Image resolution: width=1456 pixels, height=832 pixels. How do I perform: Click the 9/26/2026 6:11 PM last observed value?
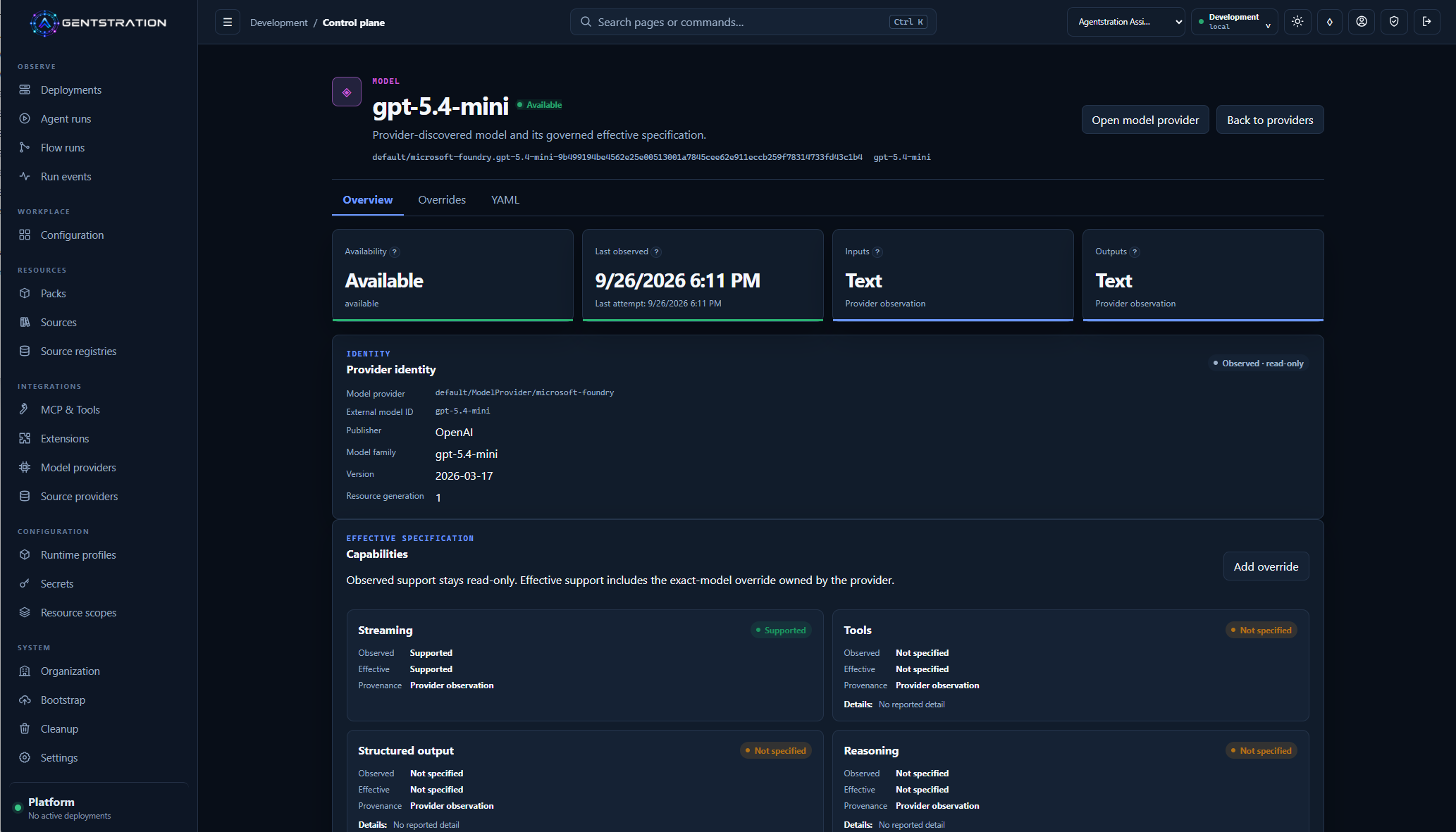click(677, 280)
